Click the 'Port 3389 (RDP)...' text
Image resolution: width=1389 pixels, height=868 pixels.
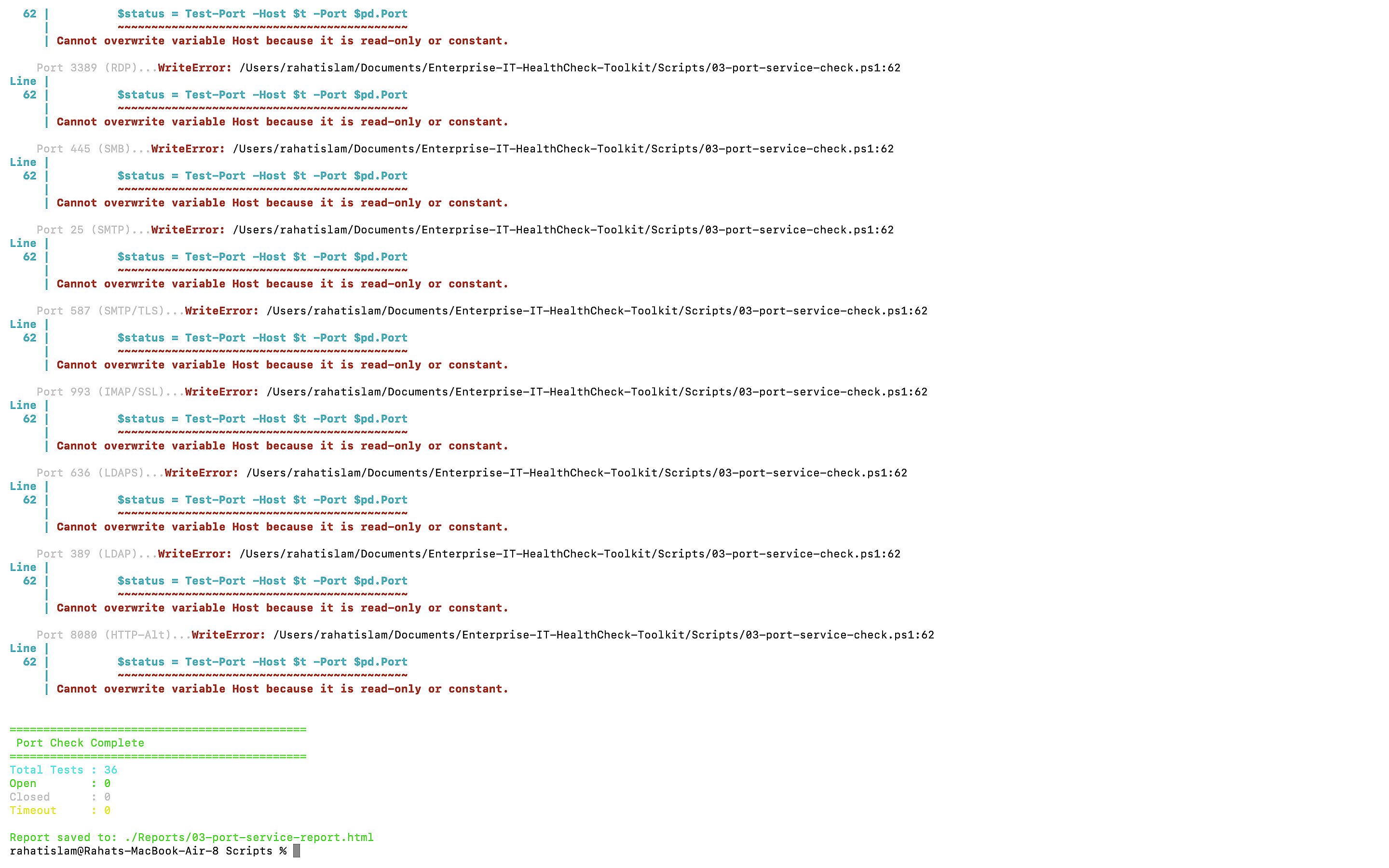click(97, 68)
